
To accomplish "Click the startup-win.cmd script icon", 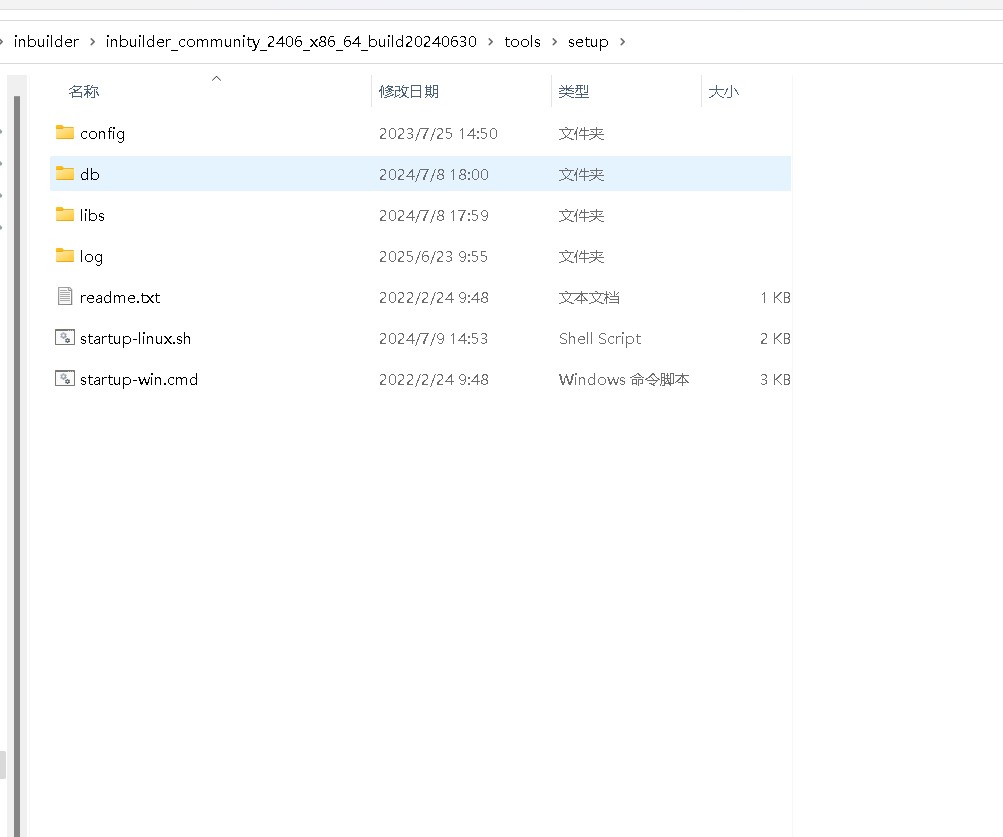I will pyautogui.click(x=62, y=379).
